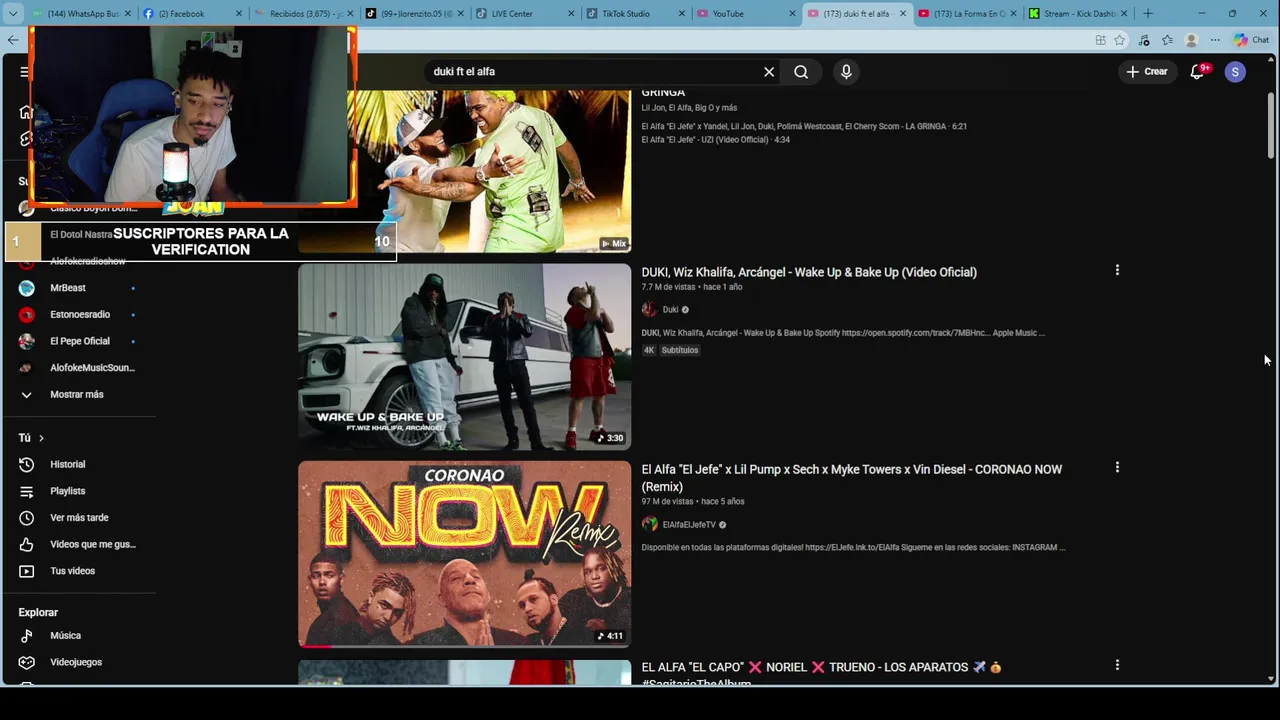Screen dimensions: 1280x720
Task: Close the TikTok Studio tab
Action: [682, 14]
